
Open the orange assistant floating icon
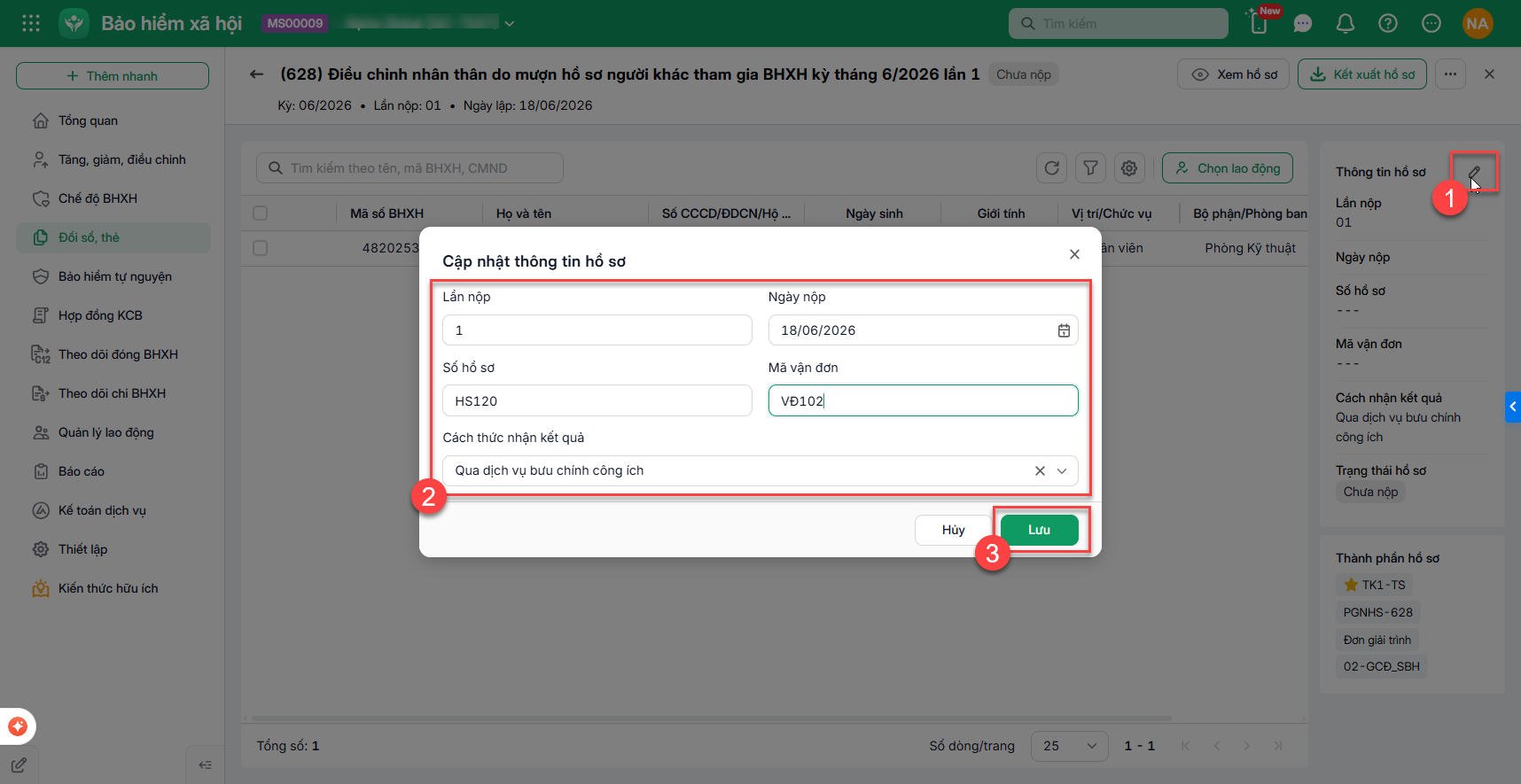pos(18,726)
